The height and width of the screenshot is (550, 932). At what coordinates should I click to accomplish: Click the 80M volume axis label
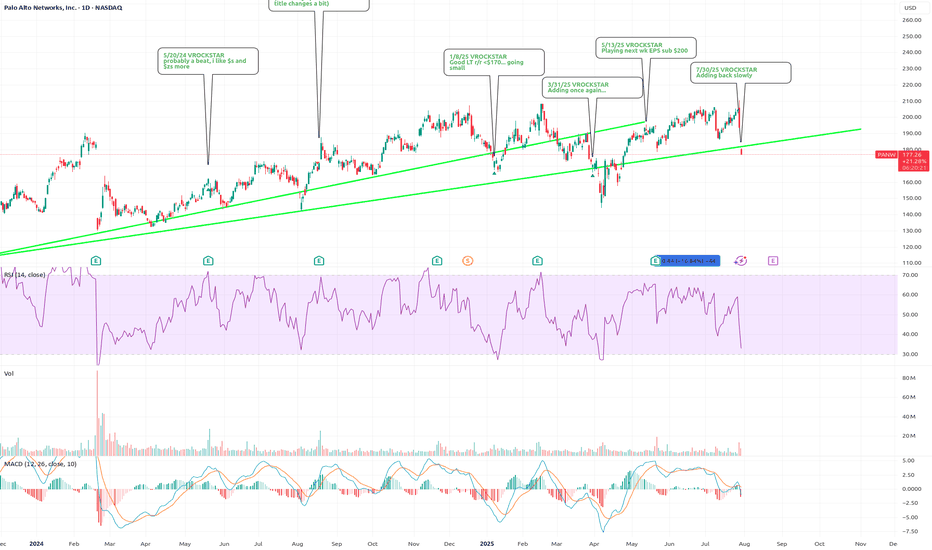(x=909, y=378)
